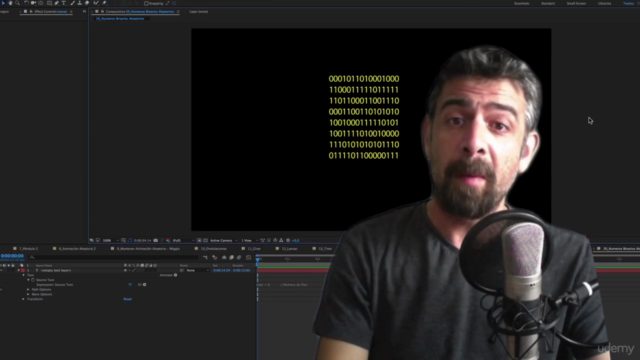The height and width of the screenshot is (360, 640).
Task: Select the Hand tool
Action: [x=11, y=3]
